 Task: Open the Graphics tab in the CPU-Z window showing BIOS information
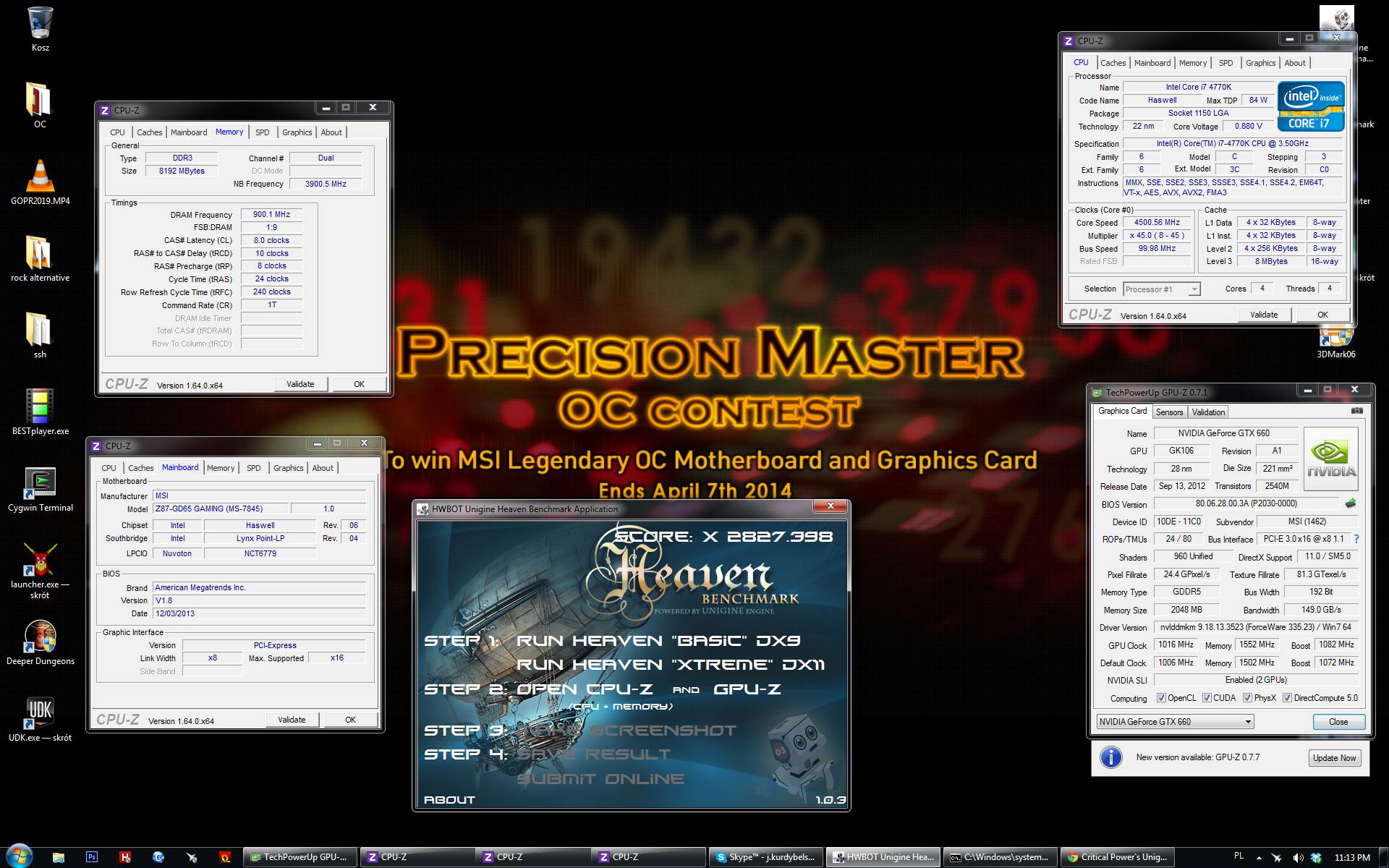(x=288, y=468)
